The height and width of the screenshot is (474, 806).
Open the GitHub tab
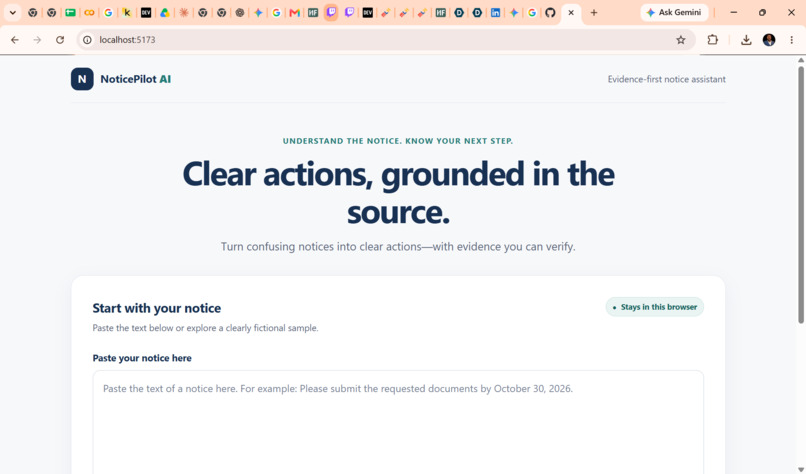(551, 12)
